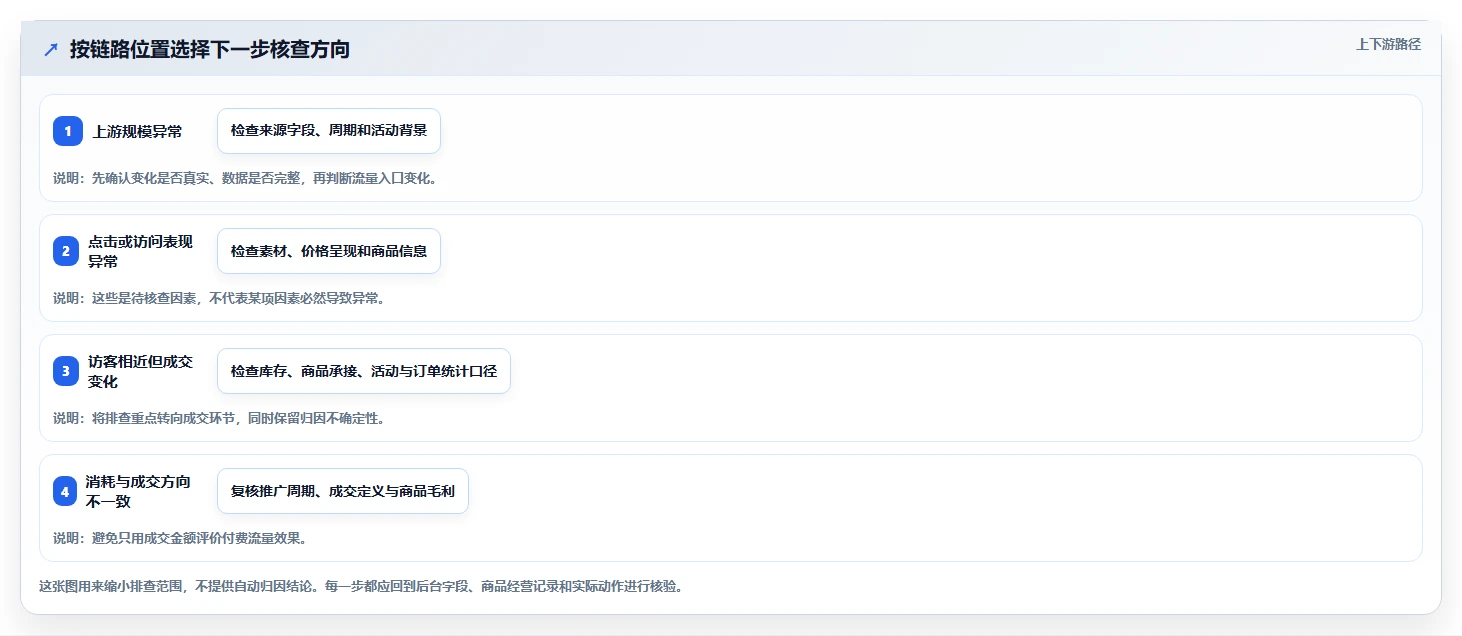Click the 上下游路径 label at top right
1462x636 pixels.
[x=1388, y=44]
